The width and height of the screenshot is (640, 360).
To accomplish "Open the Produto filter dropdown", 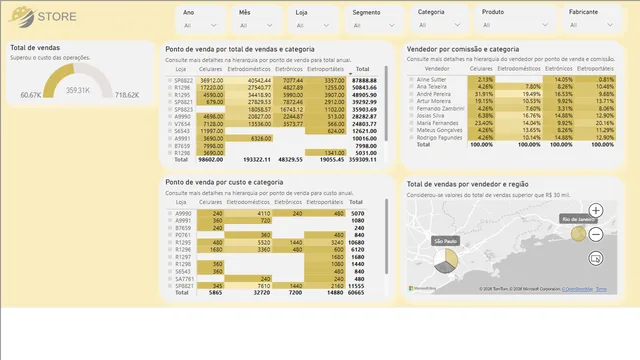I will (x=515, y=25).
